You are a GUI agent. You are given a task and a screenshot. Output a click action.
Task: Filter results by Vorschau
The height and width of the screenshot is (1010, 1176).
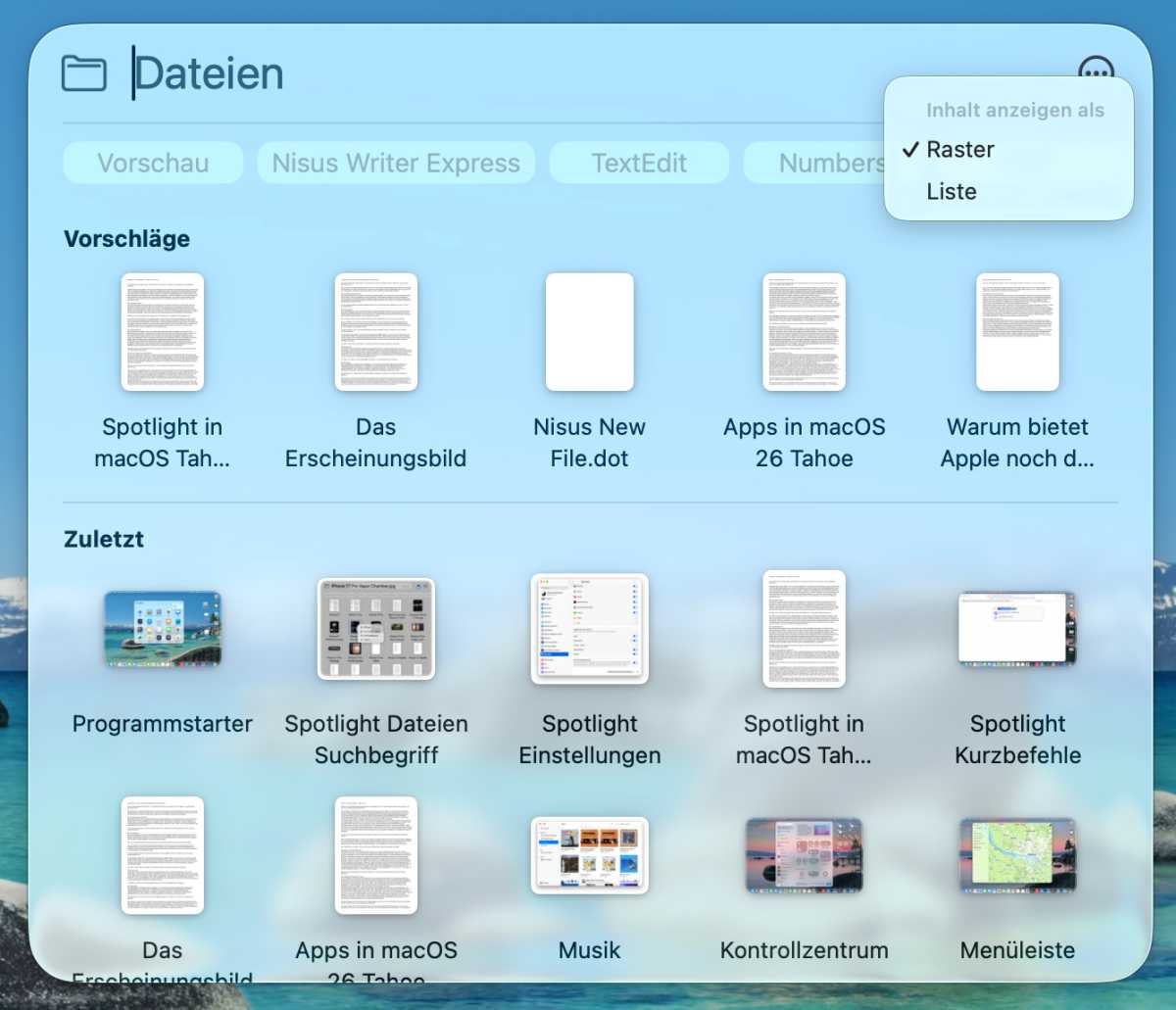coord(152,163)
